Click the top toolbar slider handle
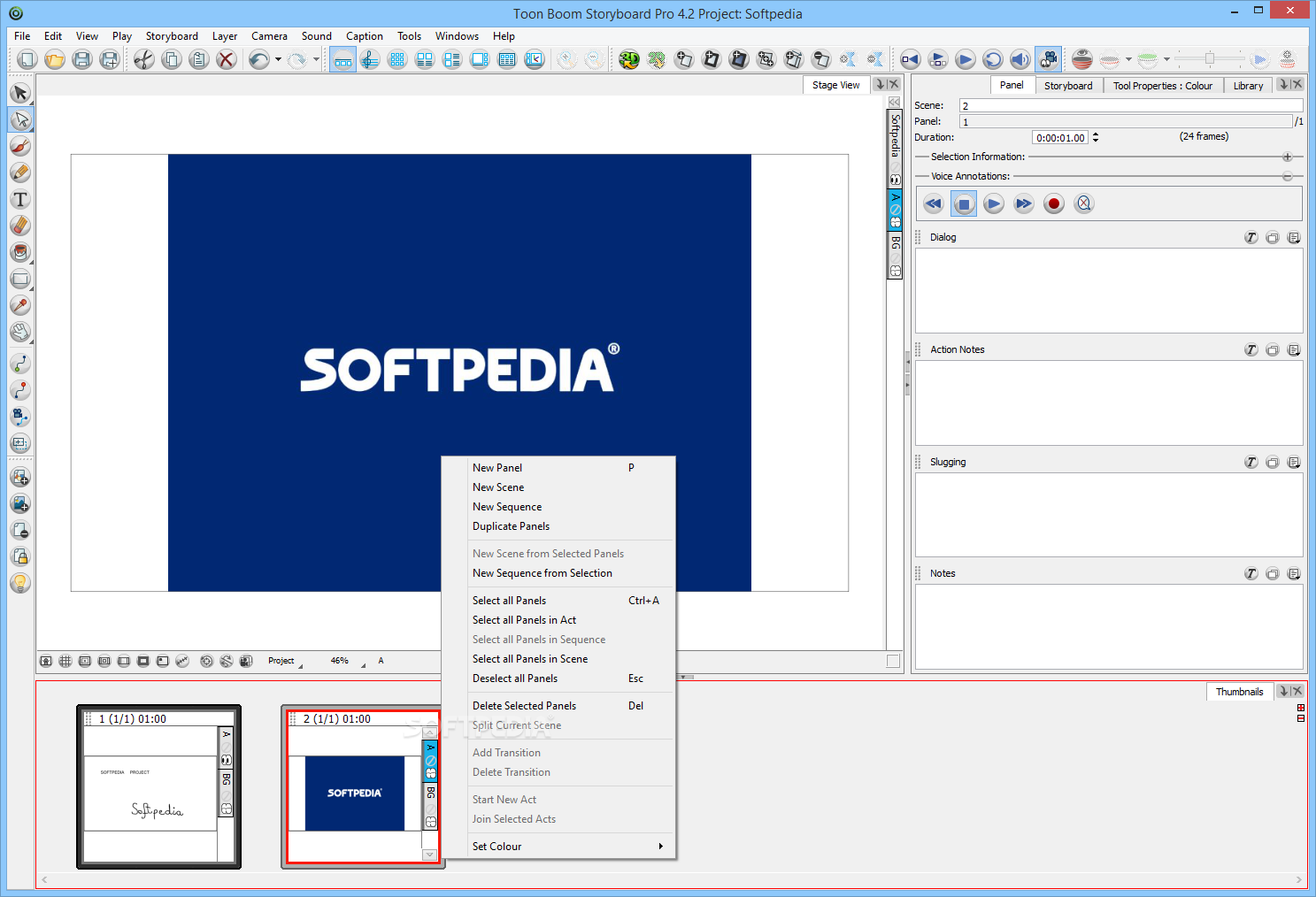Viewport: 1316px width, 897px height. [1210, 58]
